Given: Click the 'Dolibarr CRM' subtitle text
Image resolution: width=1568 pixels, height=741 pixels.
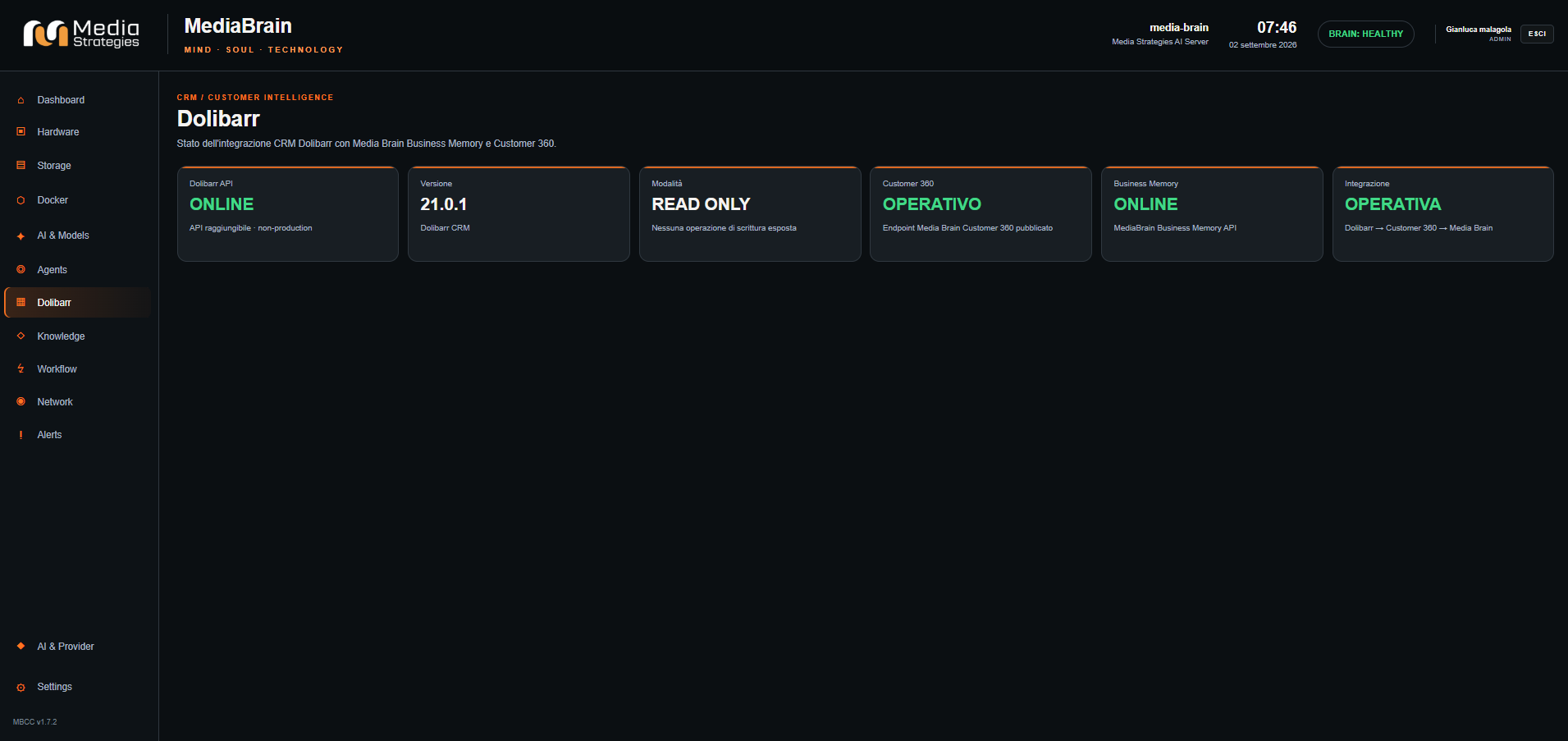Looking at the screenshot, I should click(446, 228).
